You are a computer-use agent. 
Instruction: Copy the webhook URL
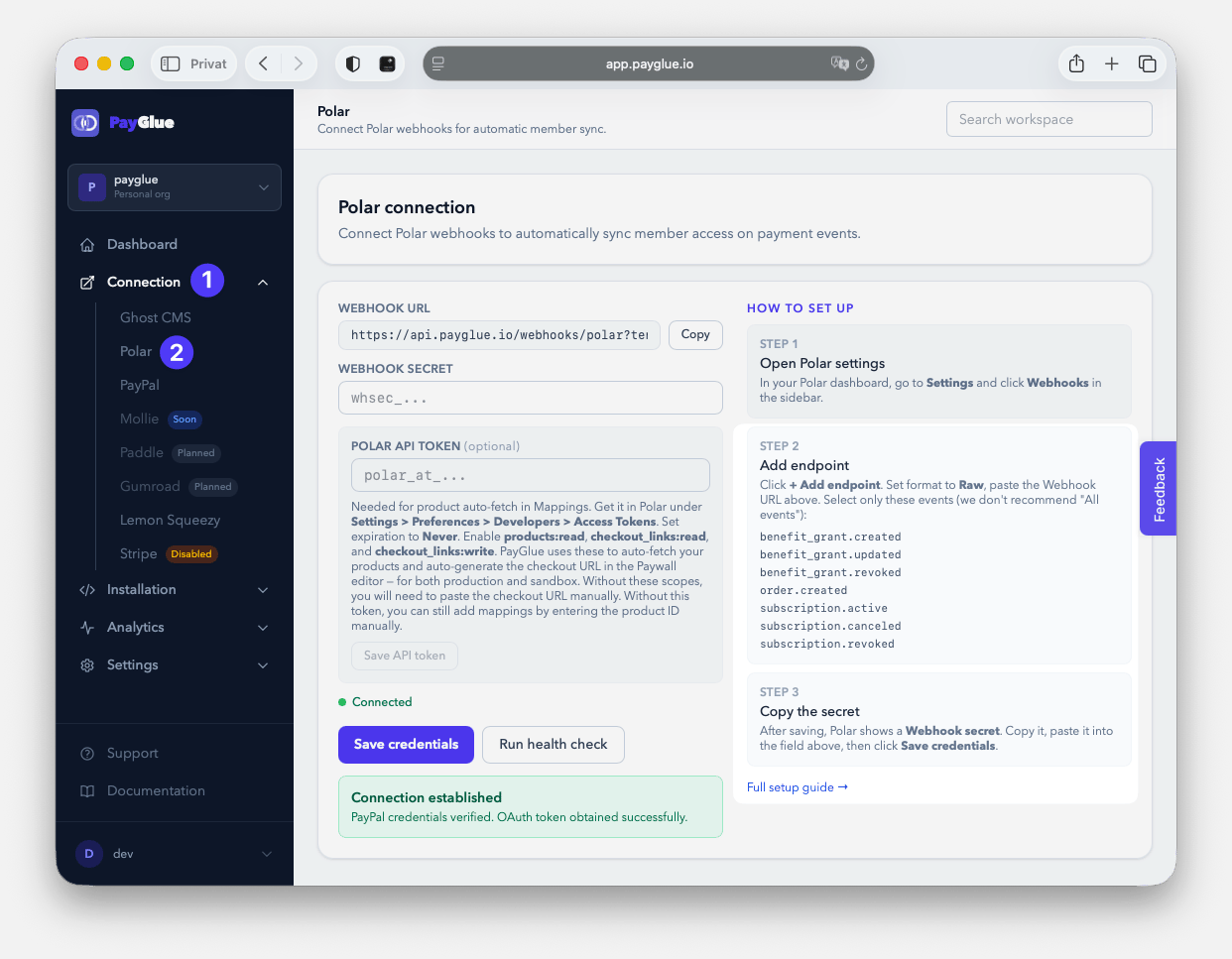coord(695,335)
